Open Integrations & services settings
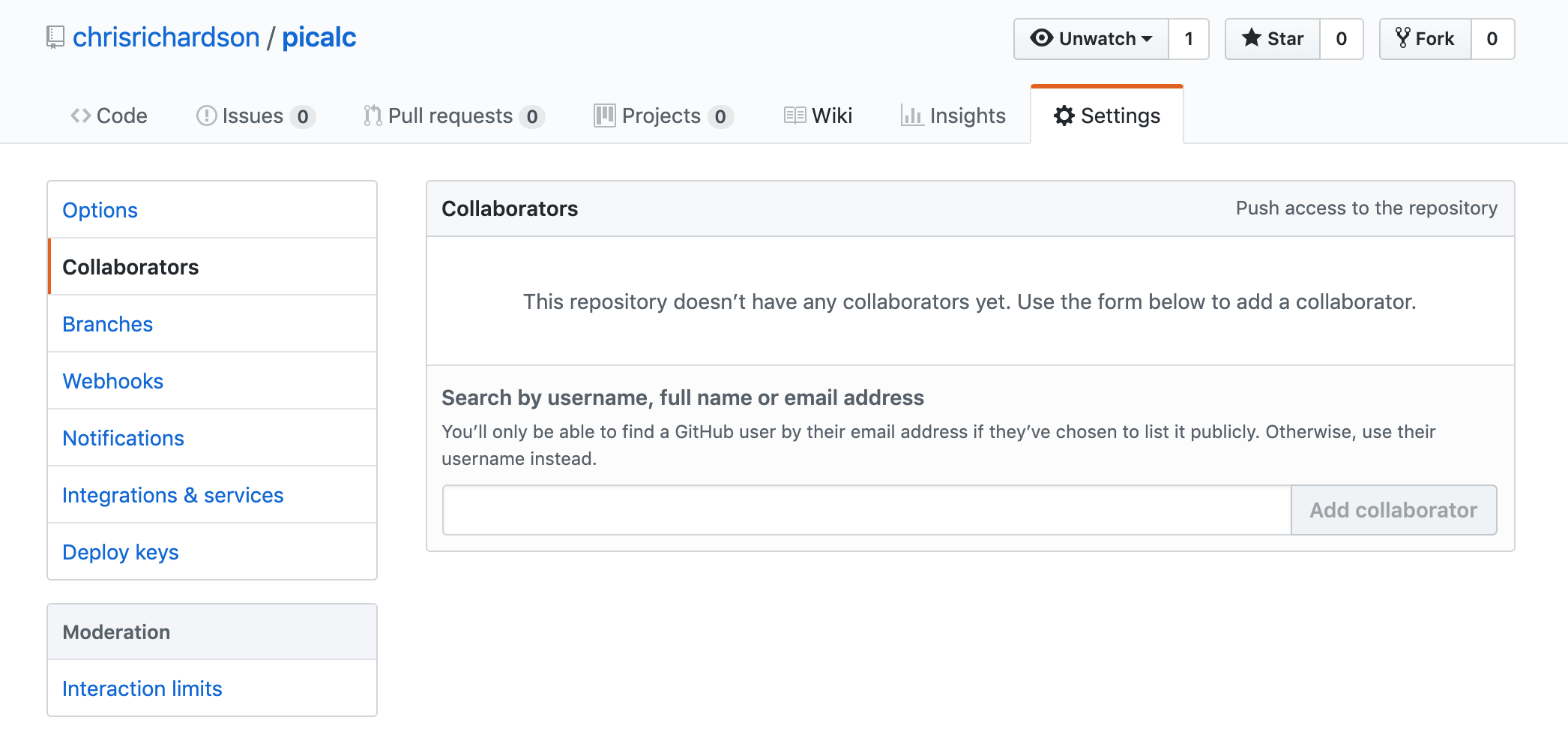The image size is (1568, 750). [x=212, y=495]
